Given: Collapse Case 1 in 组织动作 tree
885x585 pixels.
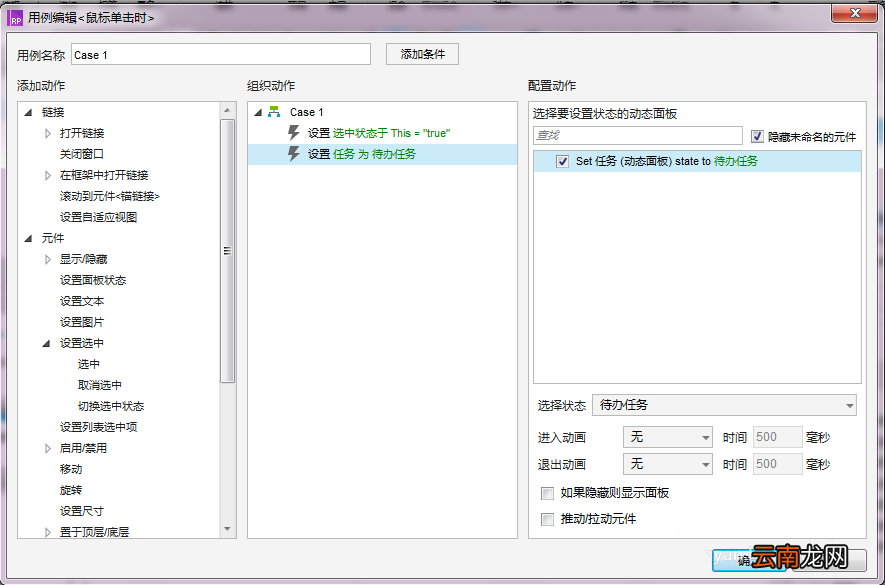Looking at the screenshot, I should pyautogui.click(x=258, y=112).
